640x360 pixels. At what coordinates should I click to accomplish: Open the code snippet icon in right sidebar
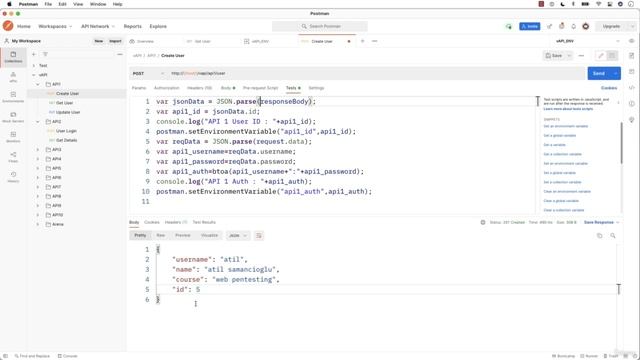tap(631, 87)
